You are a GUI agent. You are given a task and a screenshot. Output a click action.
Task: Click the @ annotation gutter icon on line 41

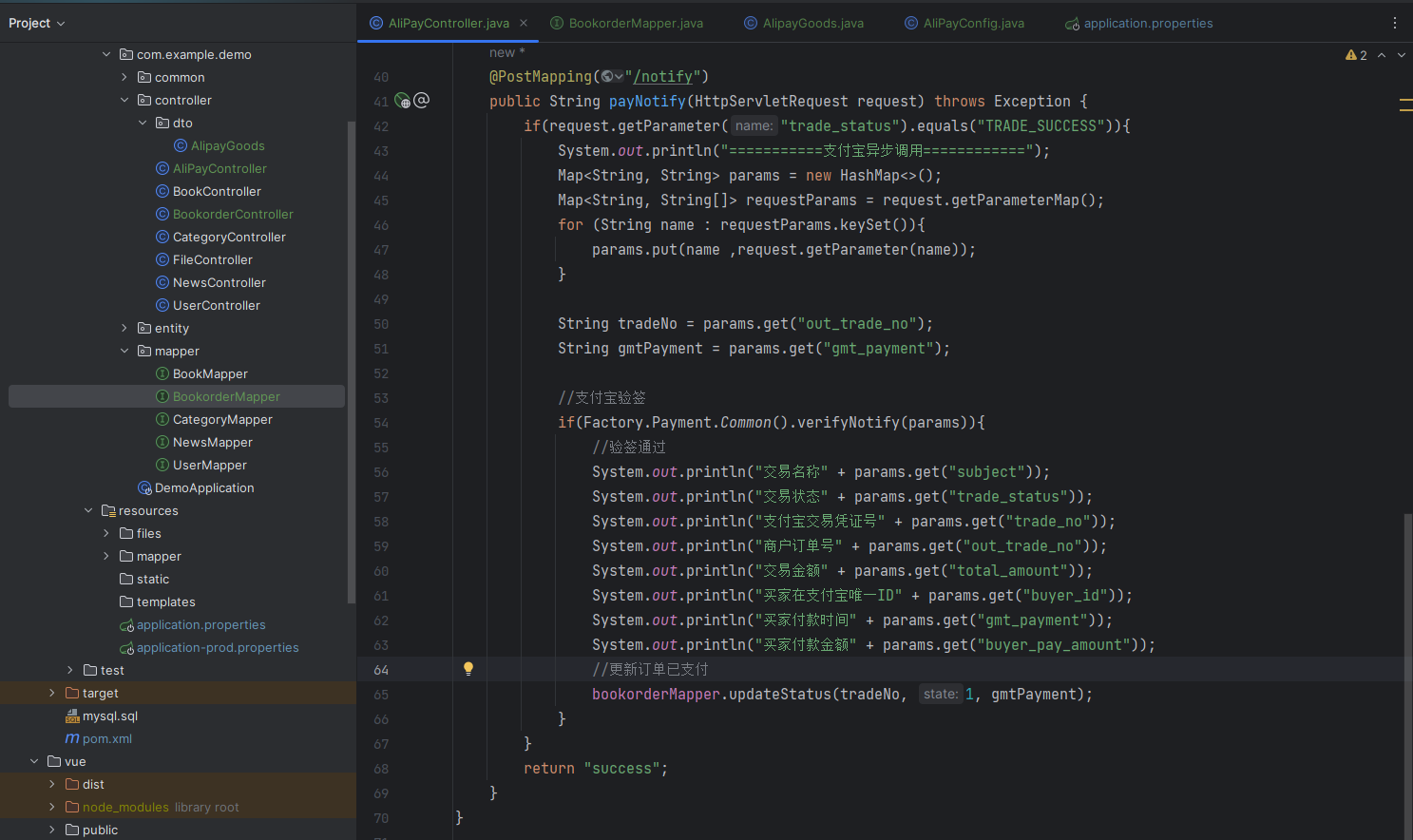422,100
